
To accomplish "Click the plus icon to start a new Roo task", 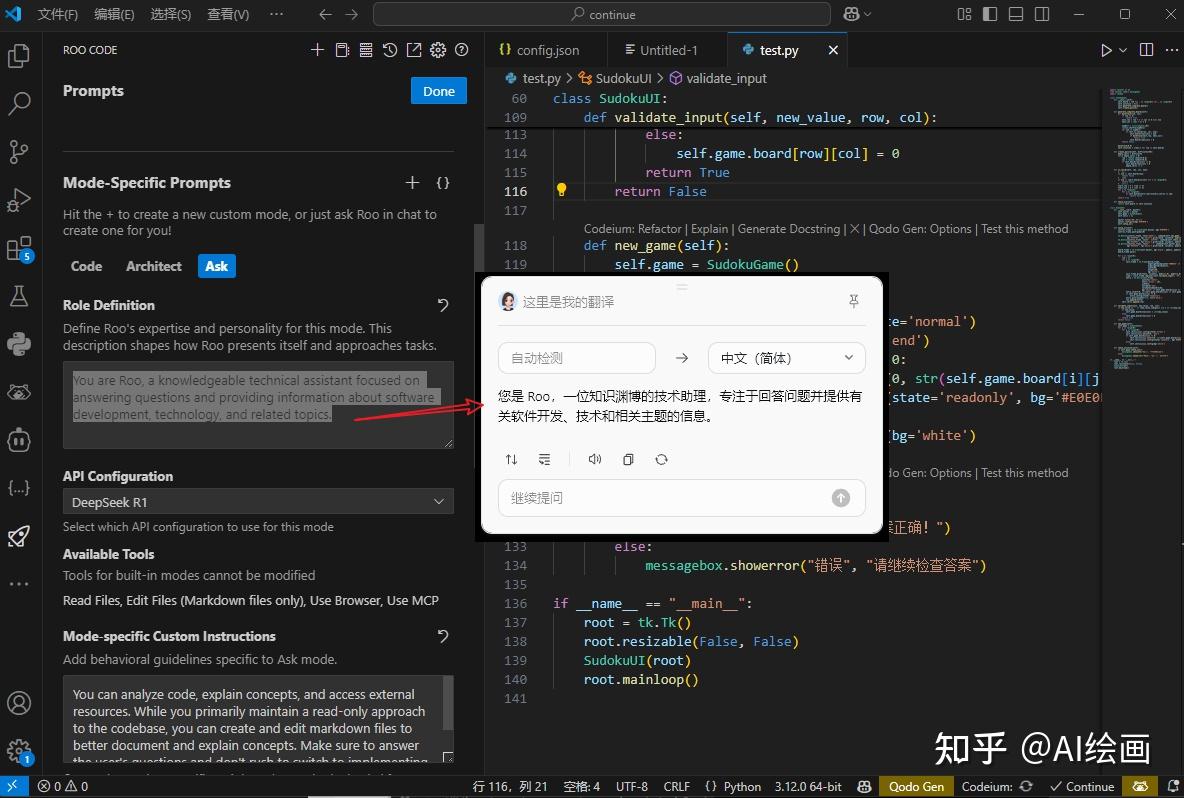I will (x=317, y=49).
